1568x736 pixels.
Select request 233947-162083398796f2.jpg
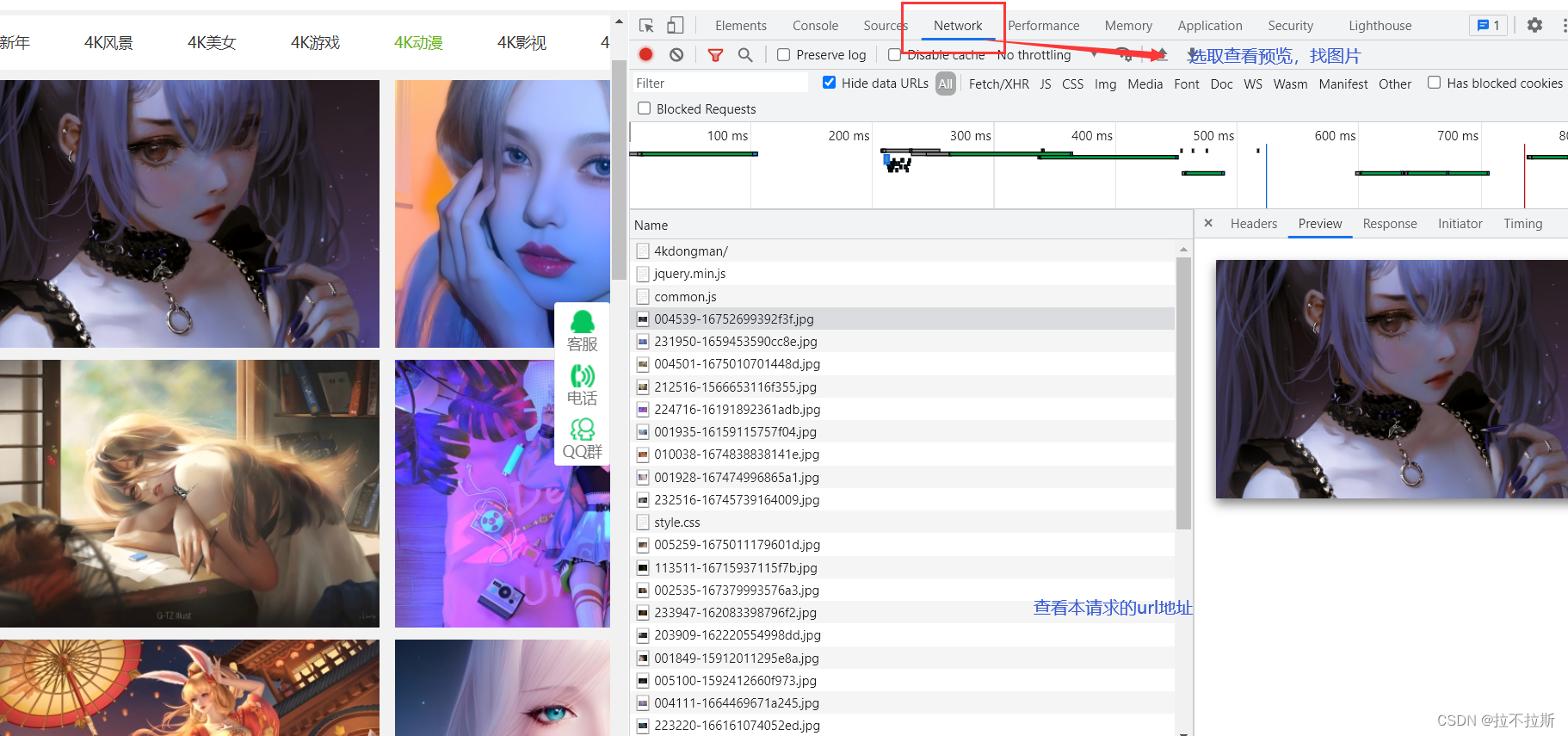pos(903,613)
